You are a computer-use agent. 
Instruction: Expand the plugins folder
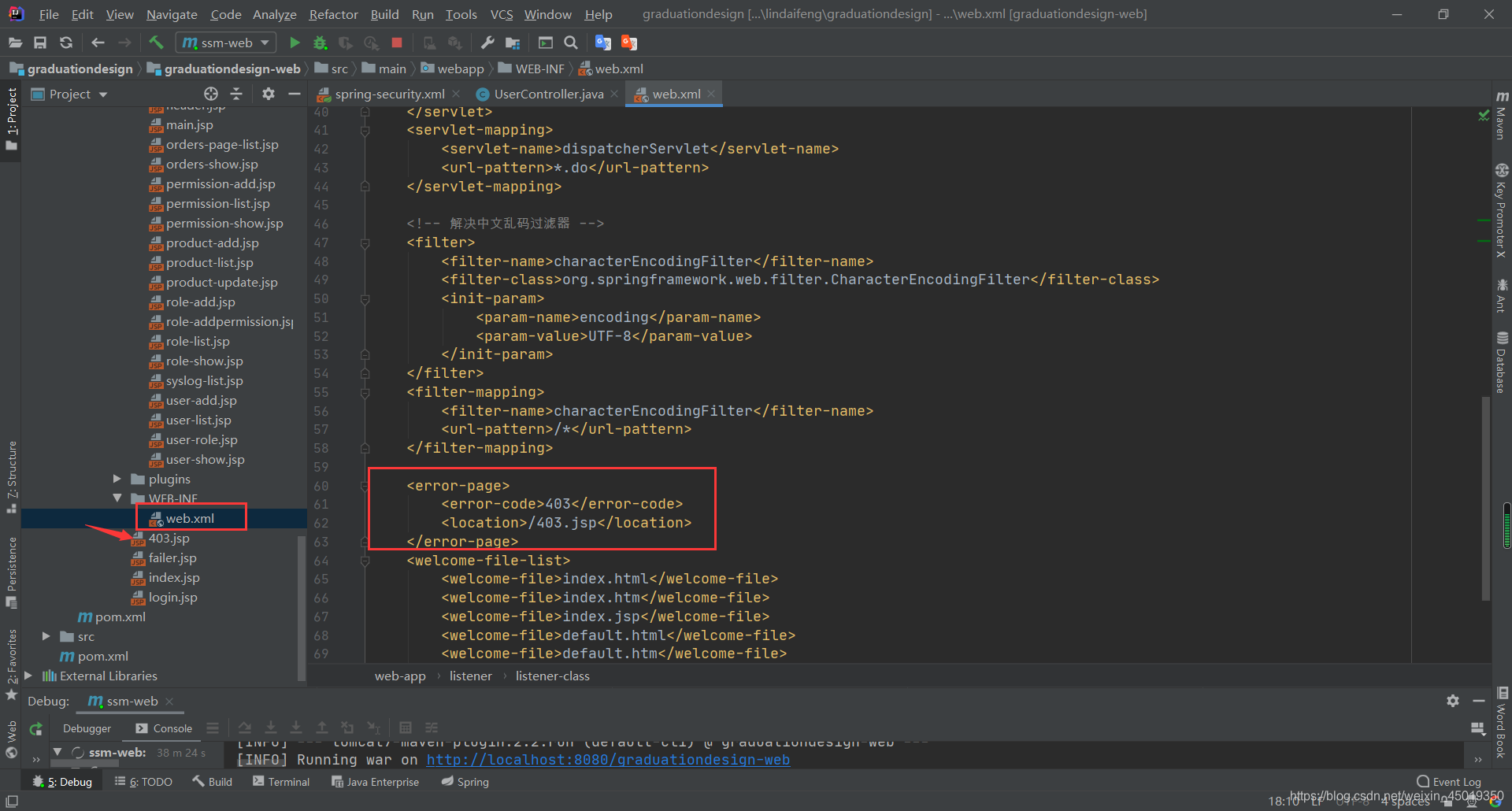click(x=117, y=479)
